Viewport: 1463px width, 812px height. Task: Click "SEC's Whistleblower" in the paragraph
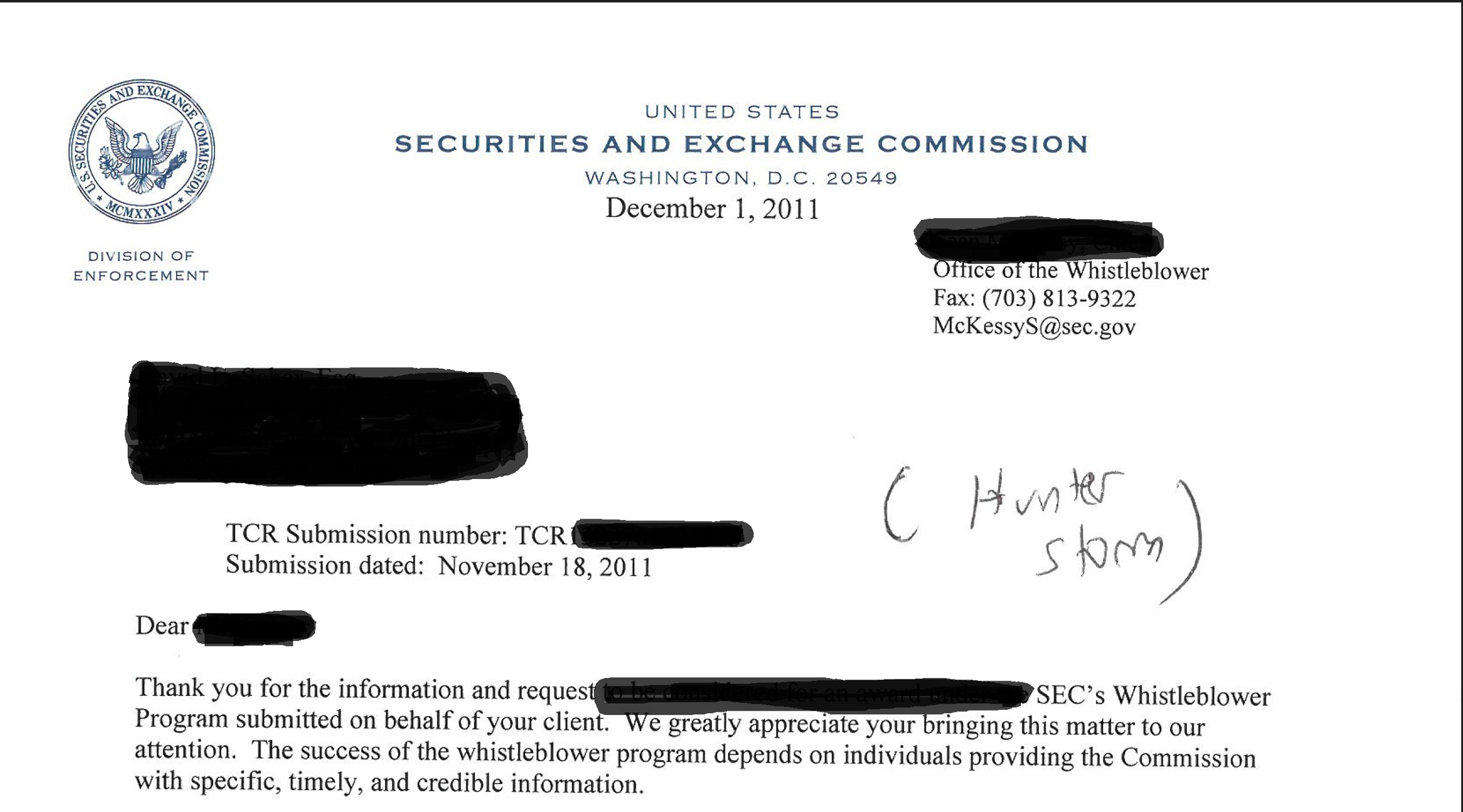[1153, 696]
